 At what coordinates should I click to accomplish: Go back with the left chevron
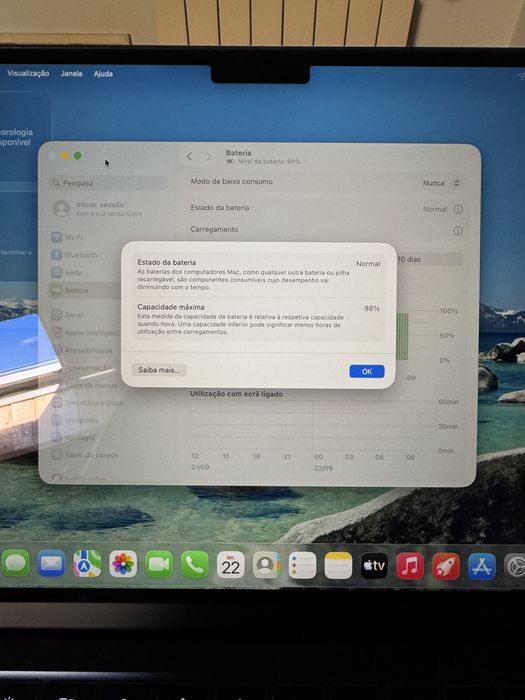pos(189,156)
